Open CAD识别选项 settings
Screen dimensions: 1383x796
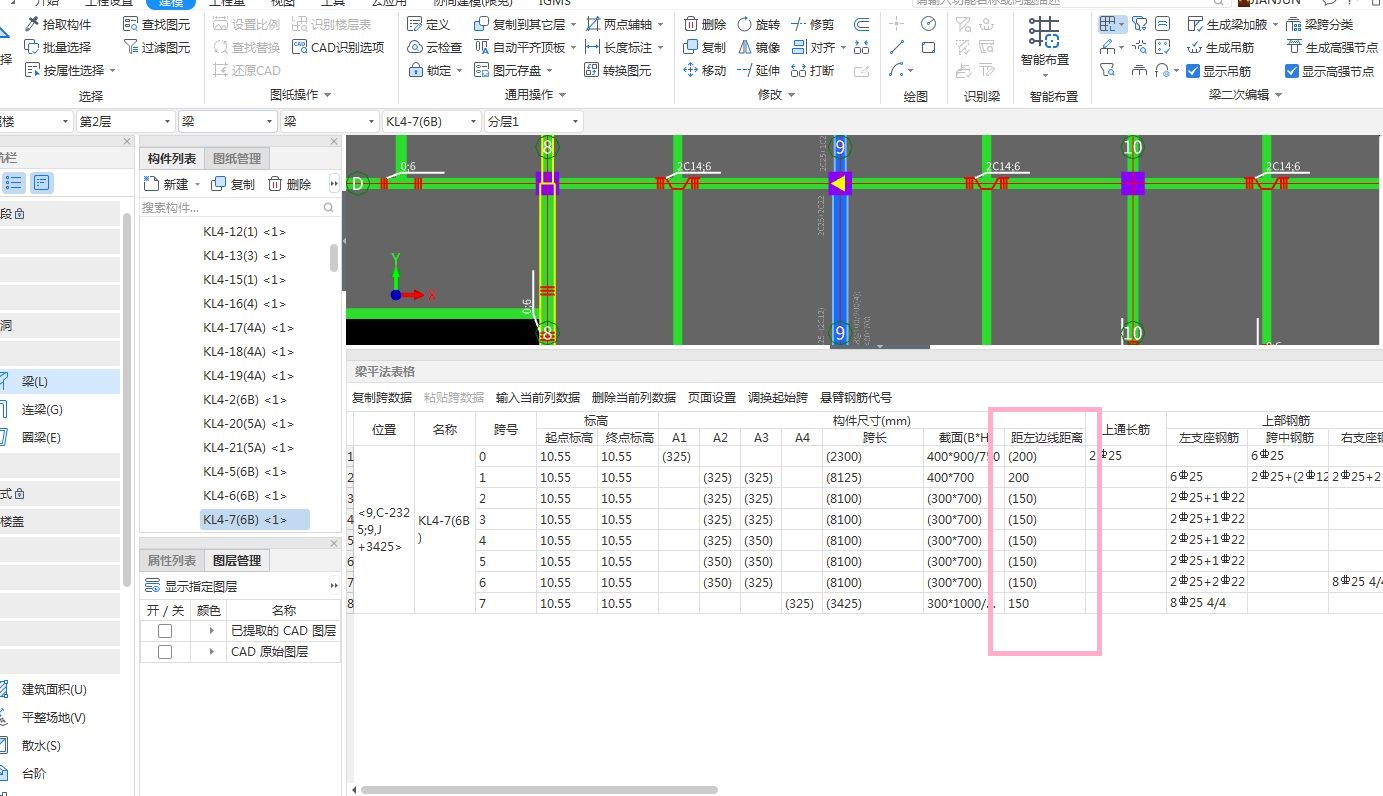point(339,47)
